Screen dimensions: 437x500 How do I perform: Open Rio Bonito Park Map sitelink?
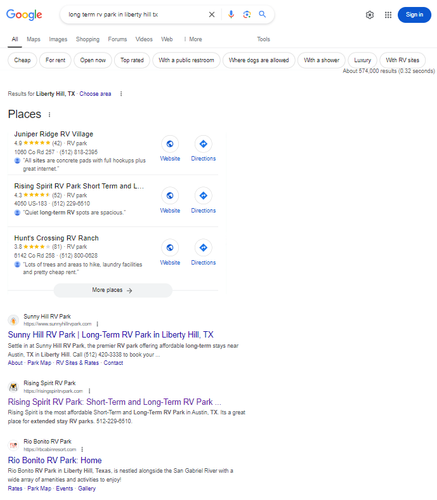tap(39, 489)
